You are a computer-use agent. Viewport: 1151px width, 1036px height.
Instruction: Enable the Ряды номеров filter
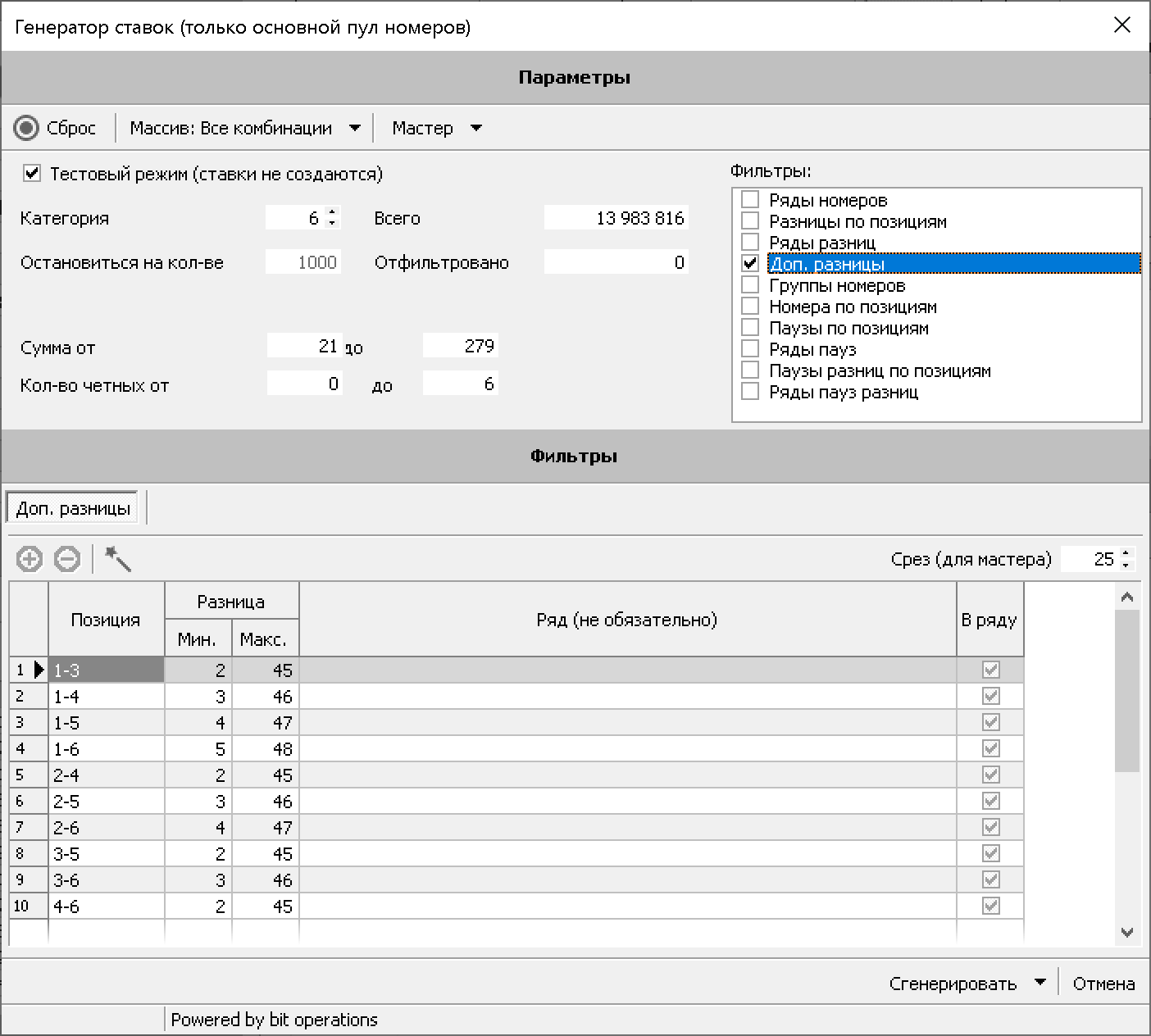click(x=749, y=200)
